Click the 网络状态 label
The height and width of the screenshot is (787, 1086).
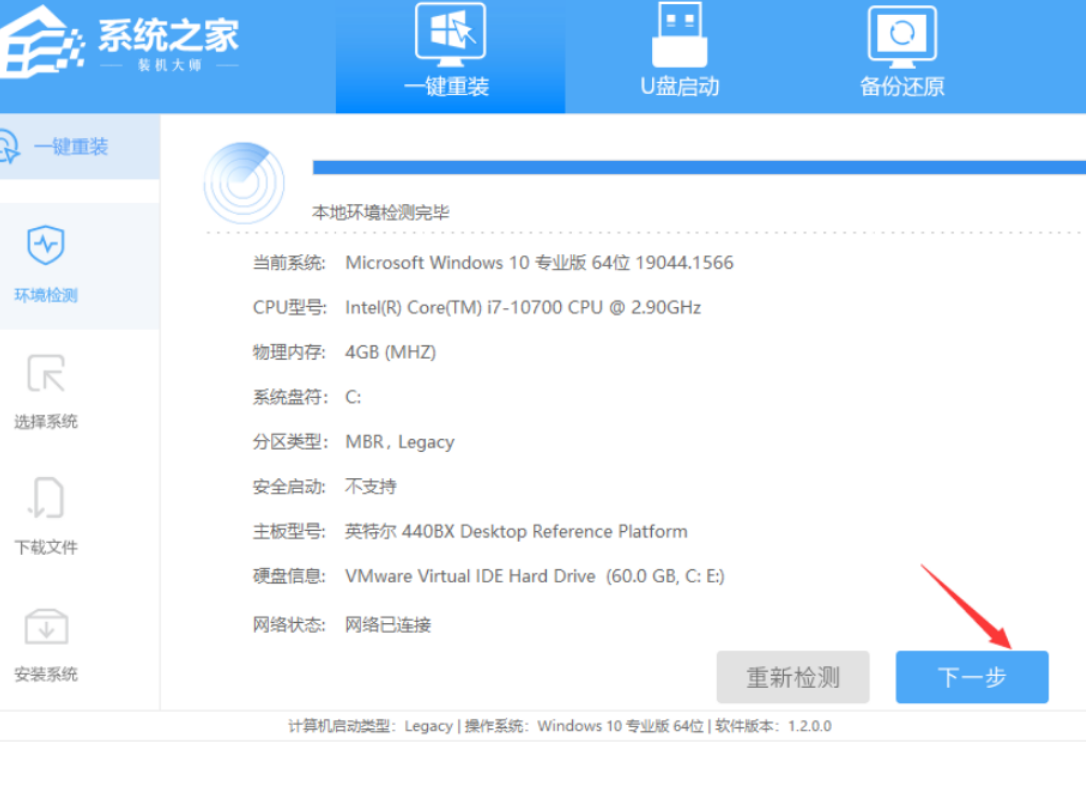pyautogui.click(x=289, y=625)
